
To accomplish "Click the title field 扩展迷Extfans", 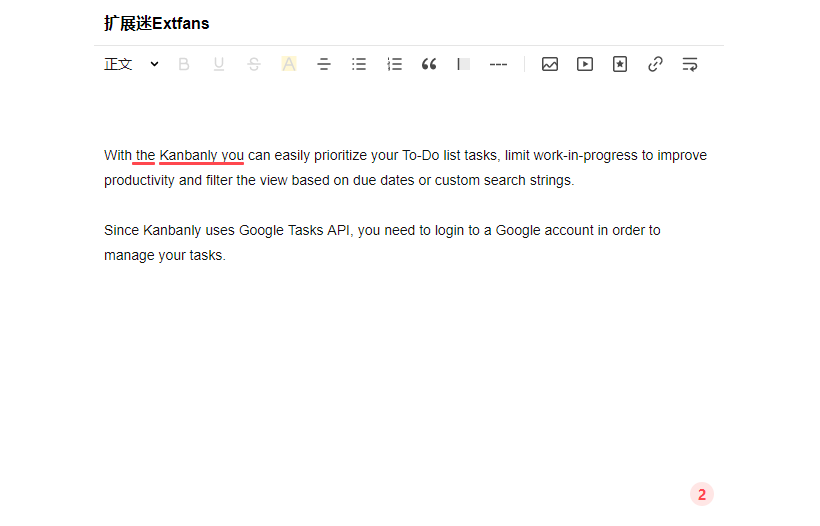I will tap(156, 24).
